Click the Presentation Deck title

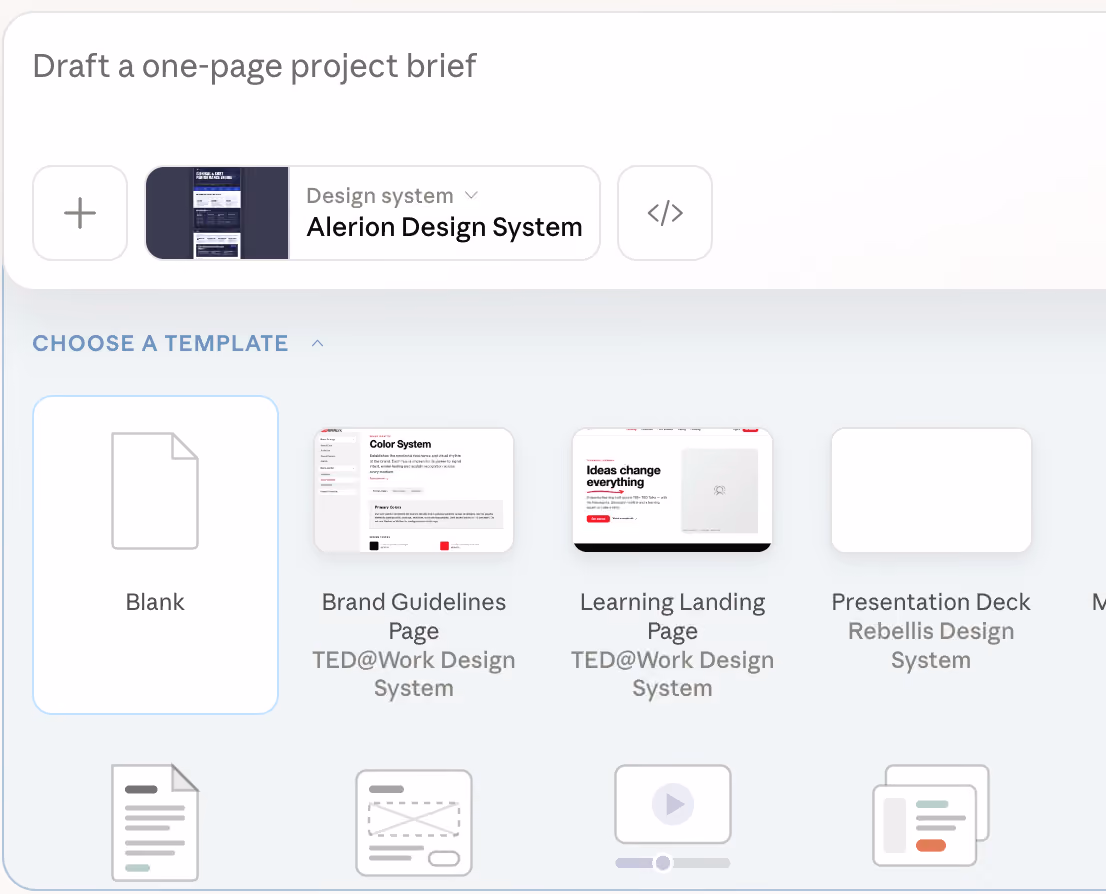point(931,602)
